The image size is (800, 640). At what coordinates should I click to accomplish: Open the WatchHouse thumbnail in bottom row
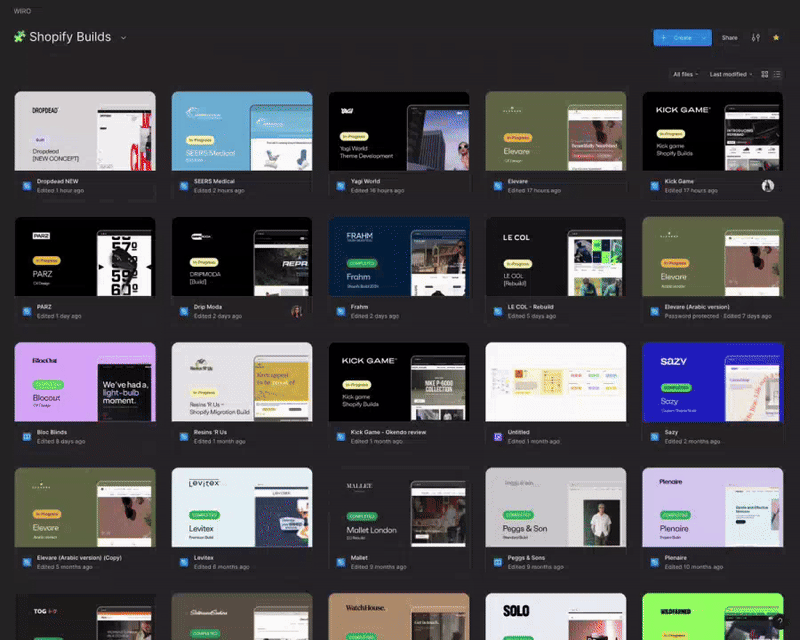click(x=399, y=617)
